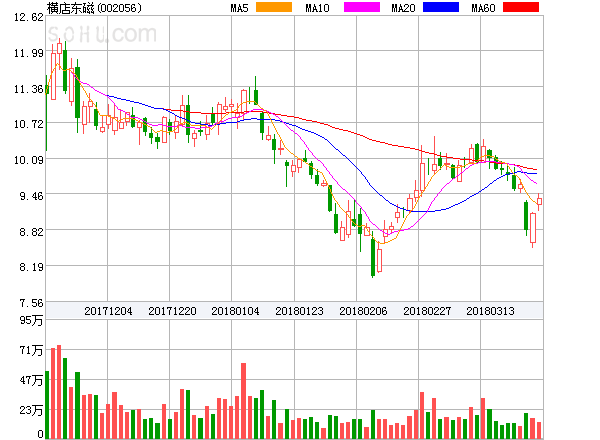The width and height of the screenshot is (600, 440).
Task: Select the MA20 legend label
Action: [403, 8]
